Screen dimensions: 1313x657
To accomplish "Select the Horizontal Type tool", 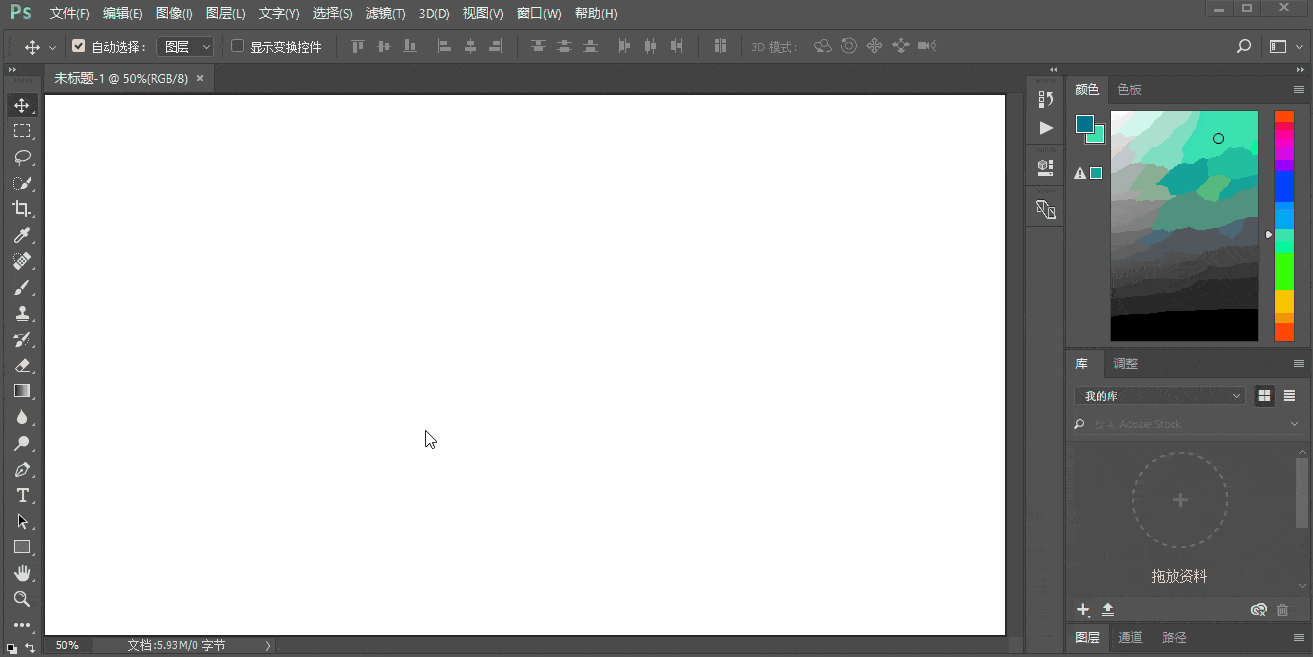I will click(x=22, y=495).
